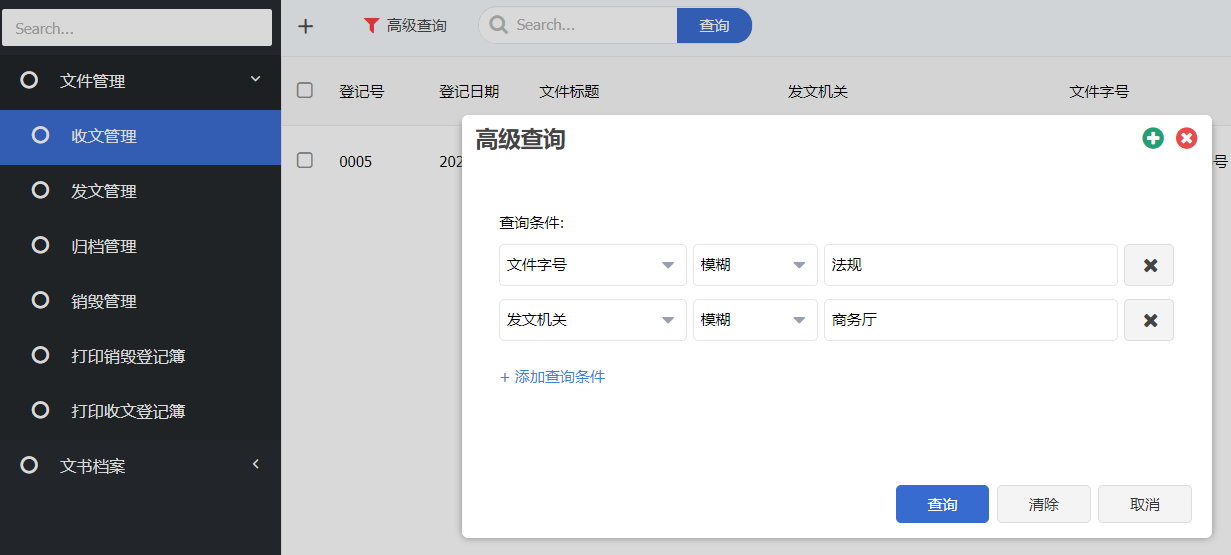Click the circle icon beside 销毁管理

tap(41, 300)
